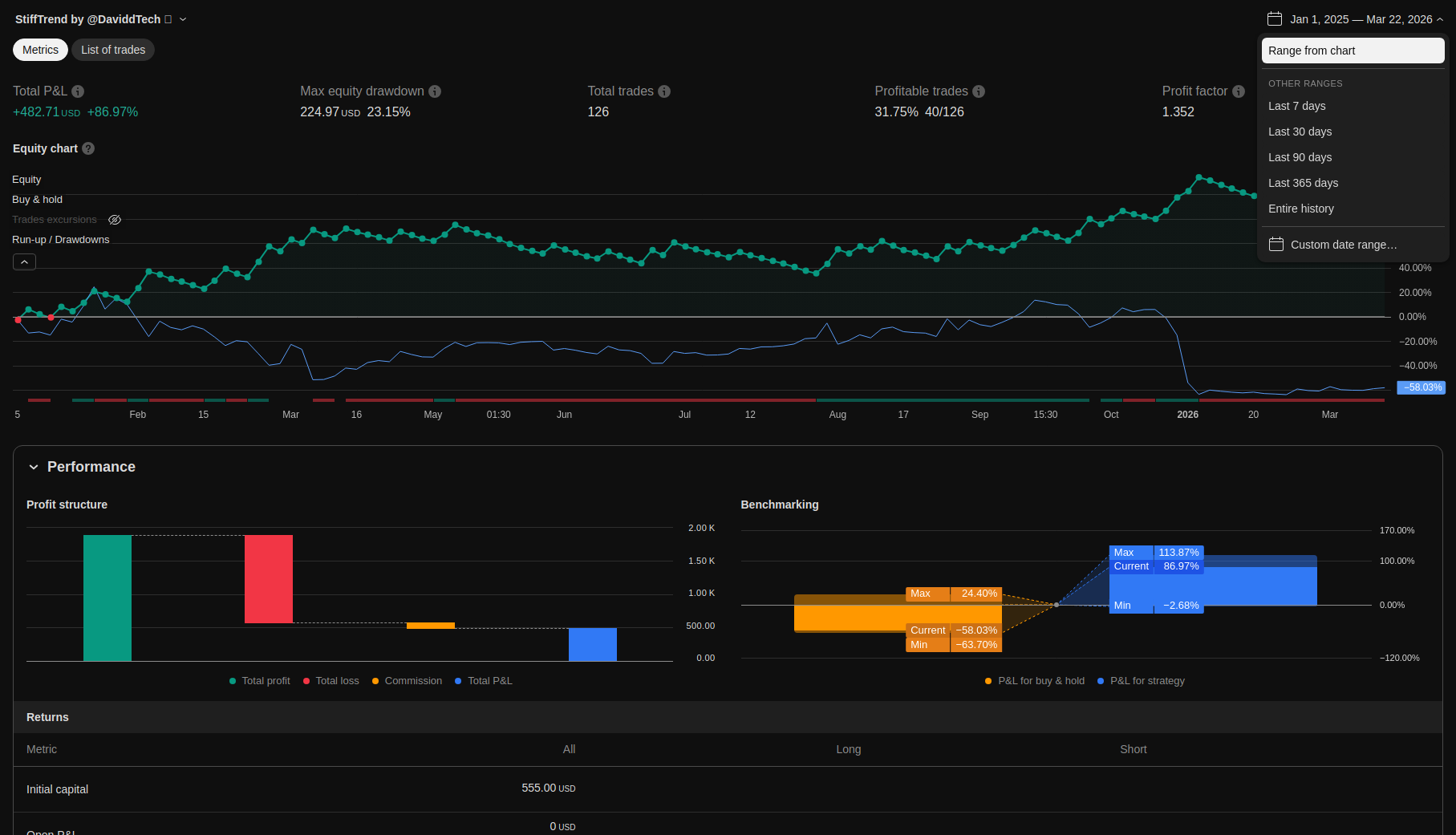
Task: Toggle Run-up / Drawdowns chart series
Action: click(60, 240)
